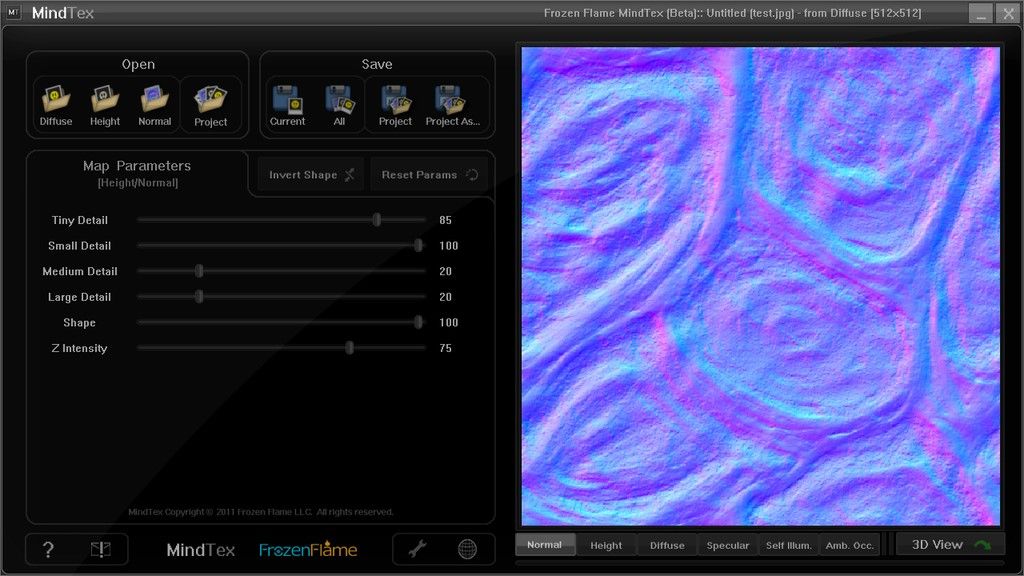Switch to the Specular map tab
The width and height of the screenshot is (1024, 576).
click(x=728, y=545)
